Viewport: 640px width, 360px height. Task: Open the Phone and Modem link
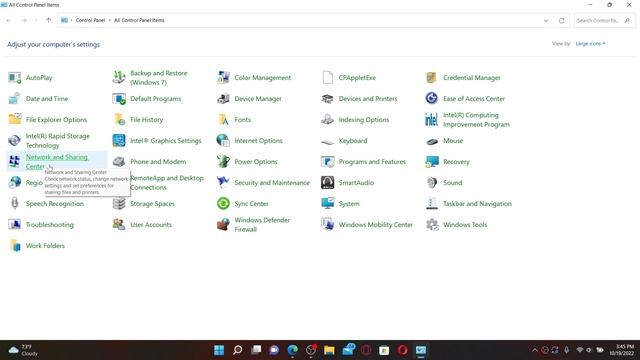pyautogui.click(x=158, y=162)
